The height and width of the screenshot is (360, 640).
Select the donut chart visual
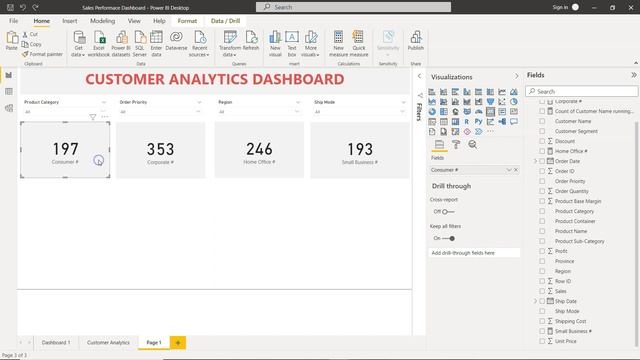(432, 111)
